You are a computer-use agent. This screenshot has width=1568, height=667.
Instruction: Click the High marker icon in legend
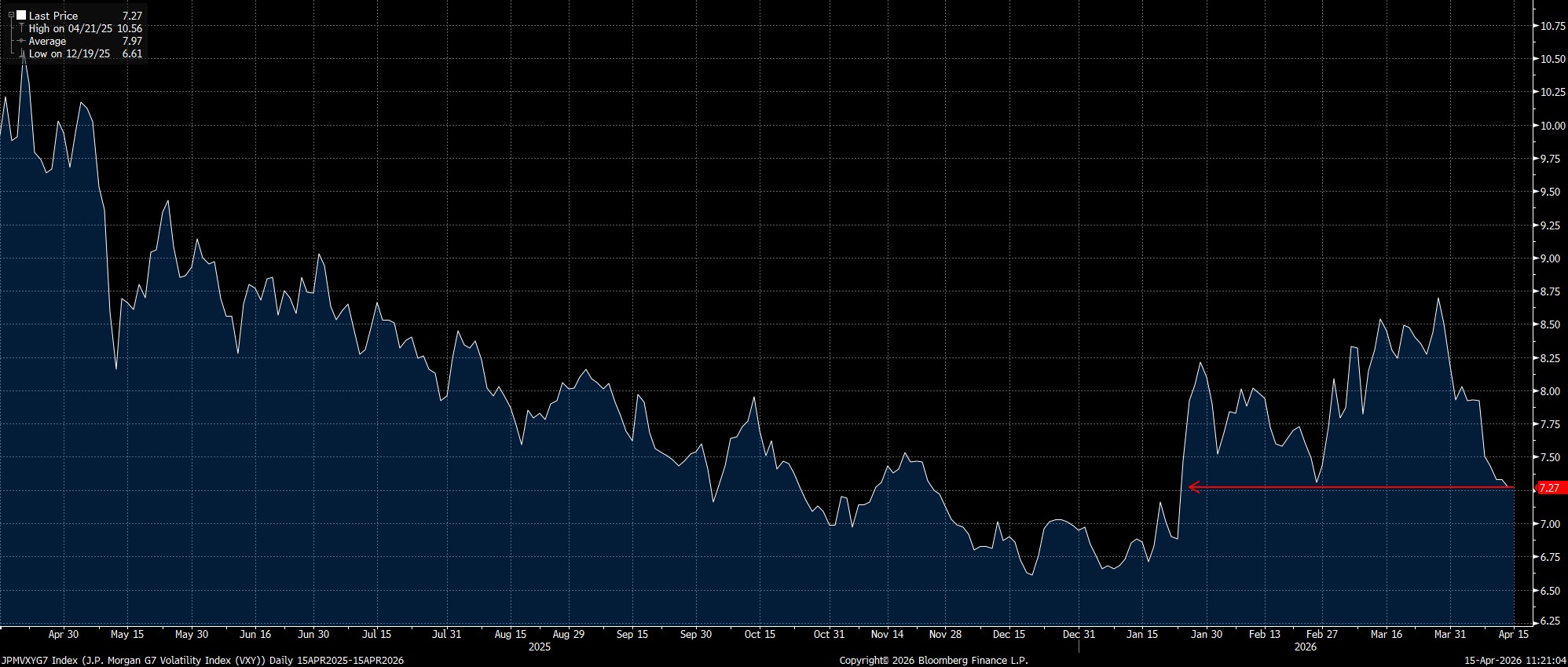[x=21, y=28]
